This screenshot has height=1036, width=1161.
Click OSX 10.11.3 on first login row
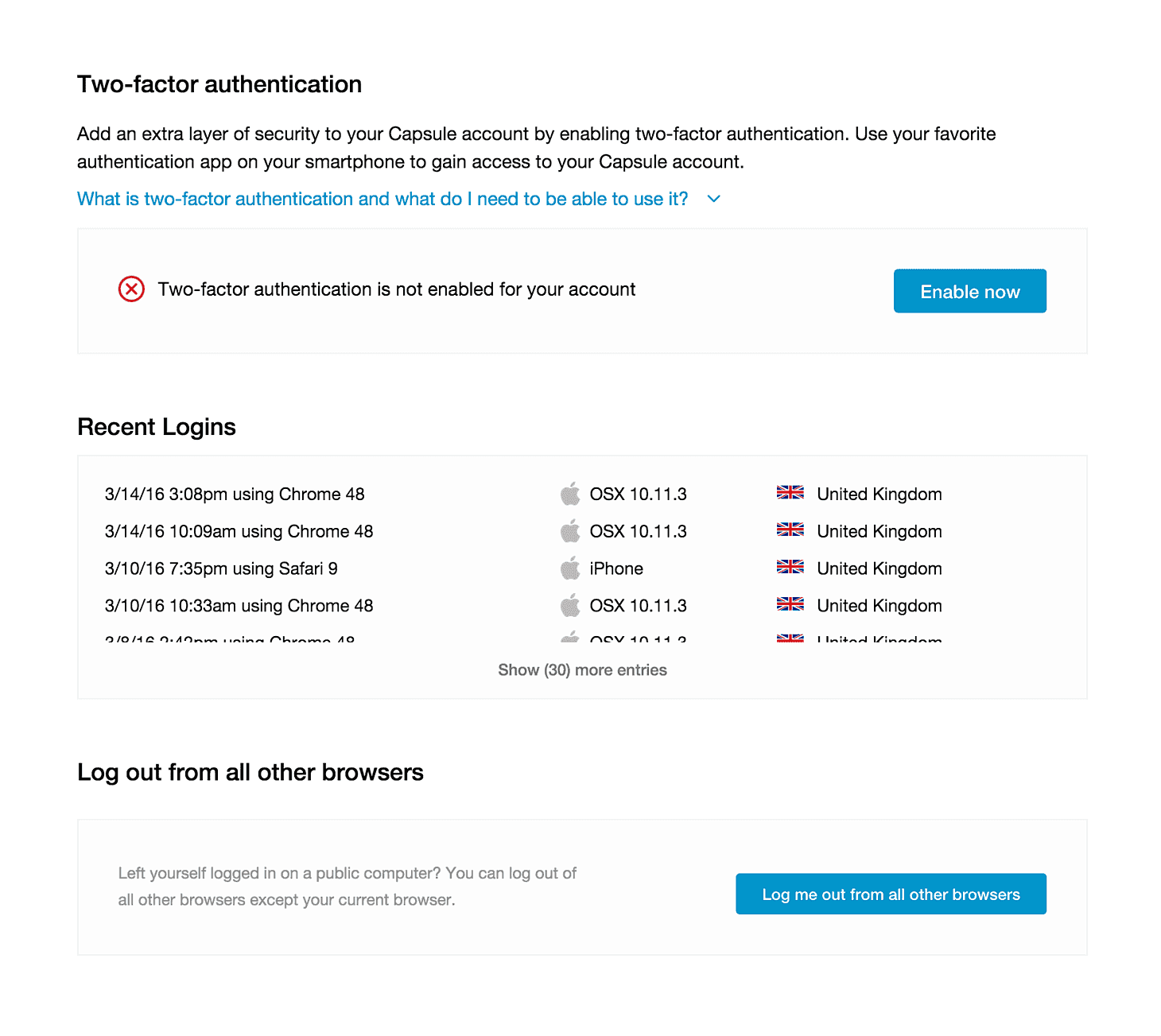tap(638, 495)
